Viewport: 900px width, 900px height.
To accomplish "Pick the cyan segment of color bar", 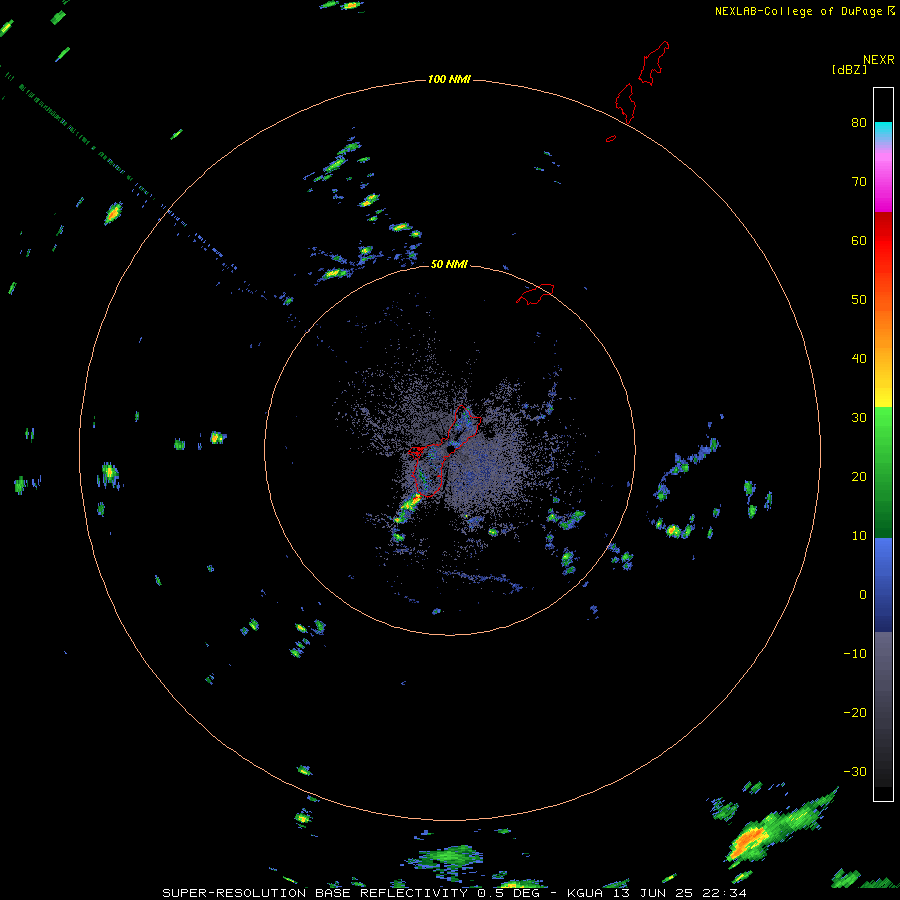I will point(883,129).
